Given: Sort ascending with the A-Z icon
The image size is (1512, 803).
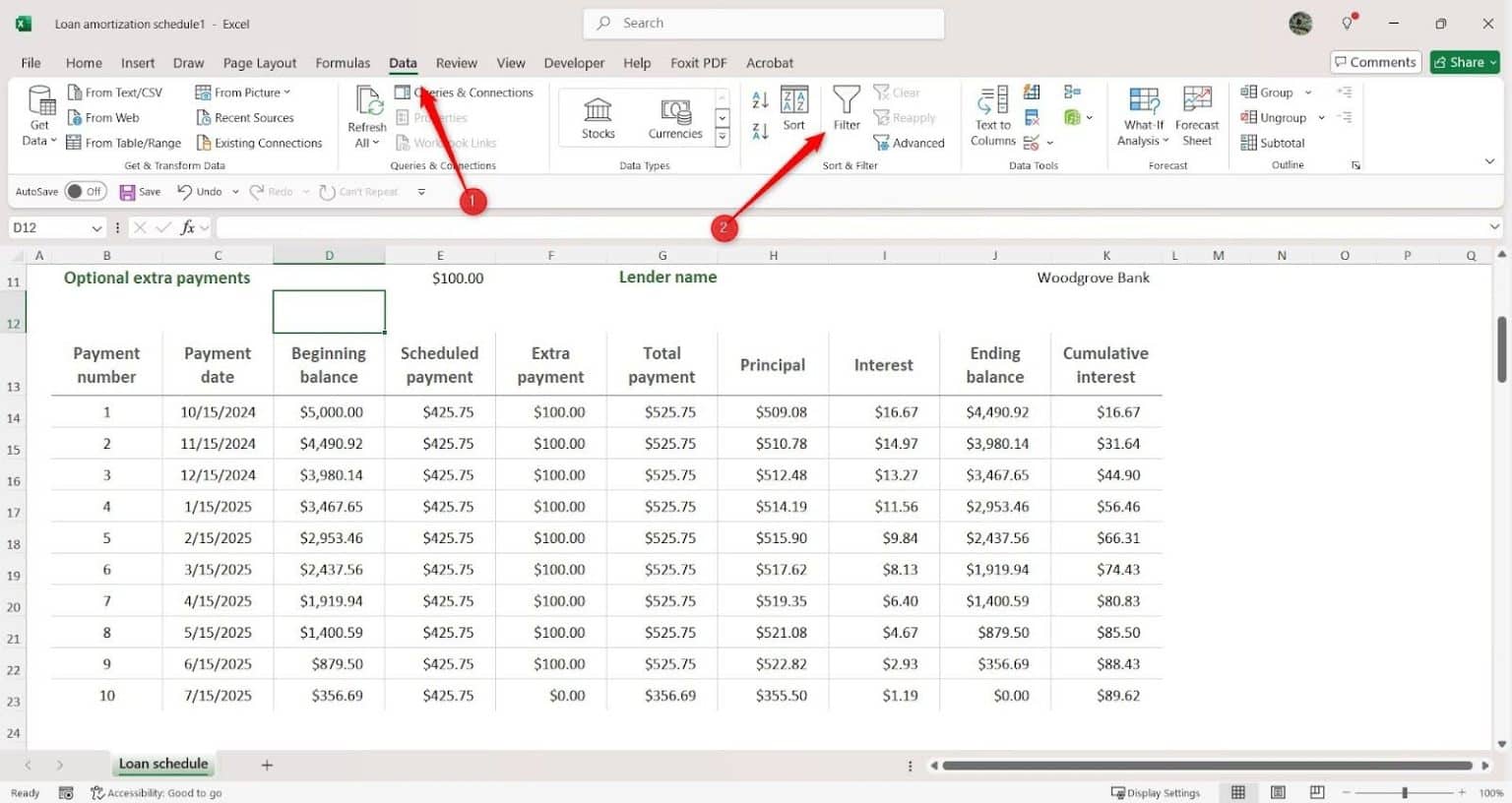Looking at the screenshot, I should 759,99.
